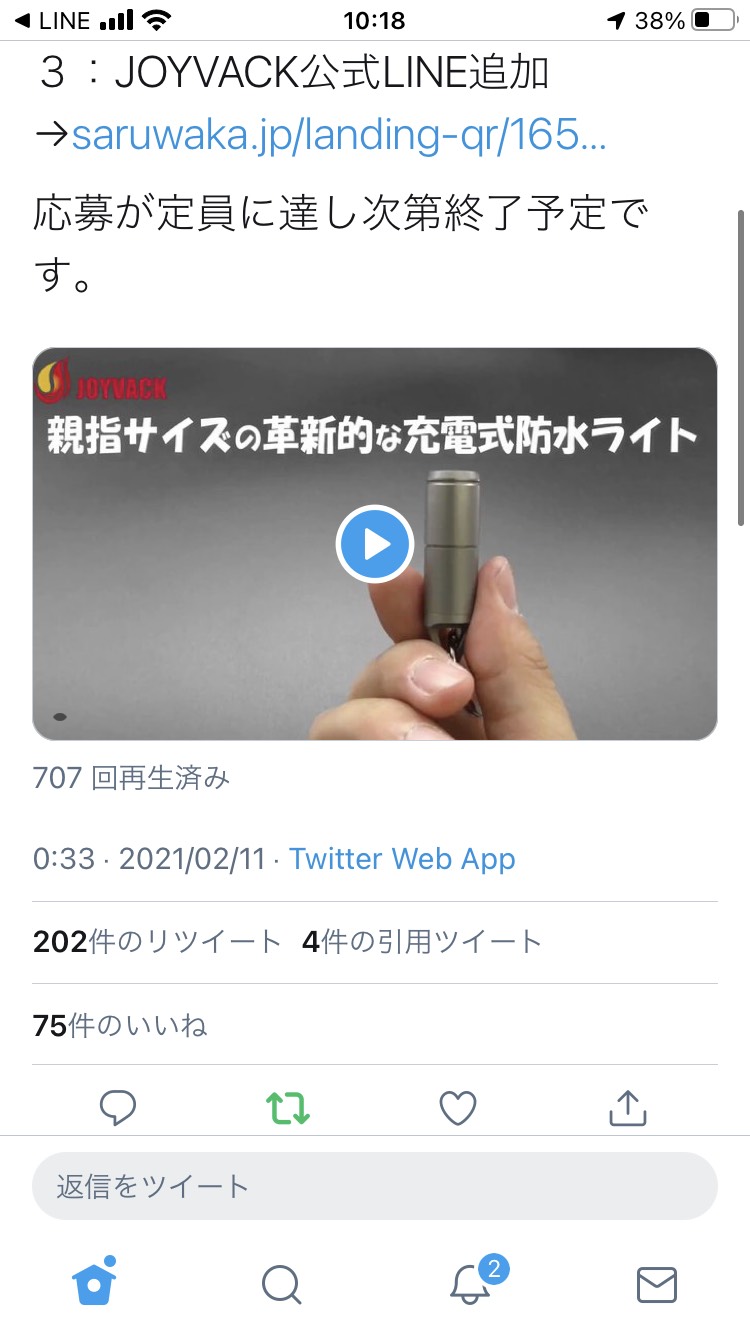
Task: Play the JOYVACK video
Action: pos(375,544)
